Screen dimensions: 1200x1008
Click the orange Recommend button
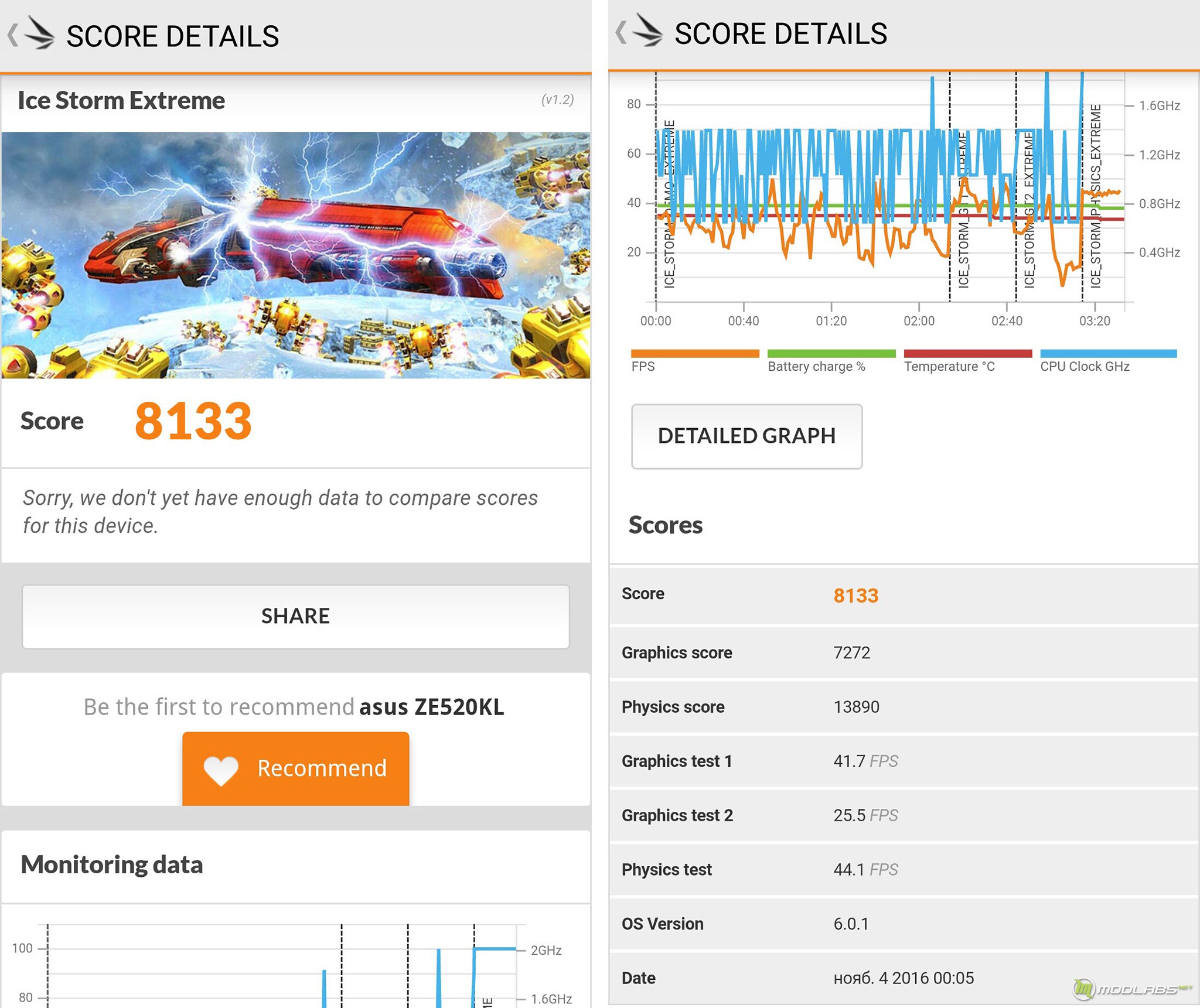tap(295, 768)
